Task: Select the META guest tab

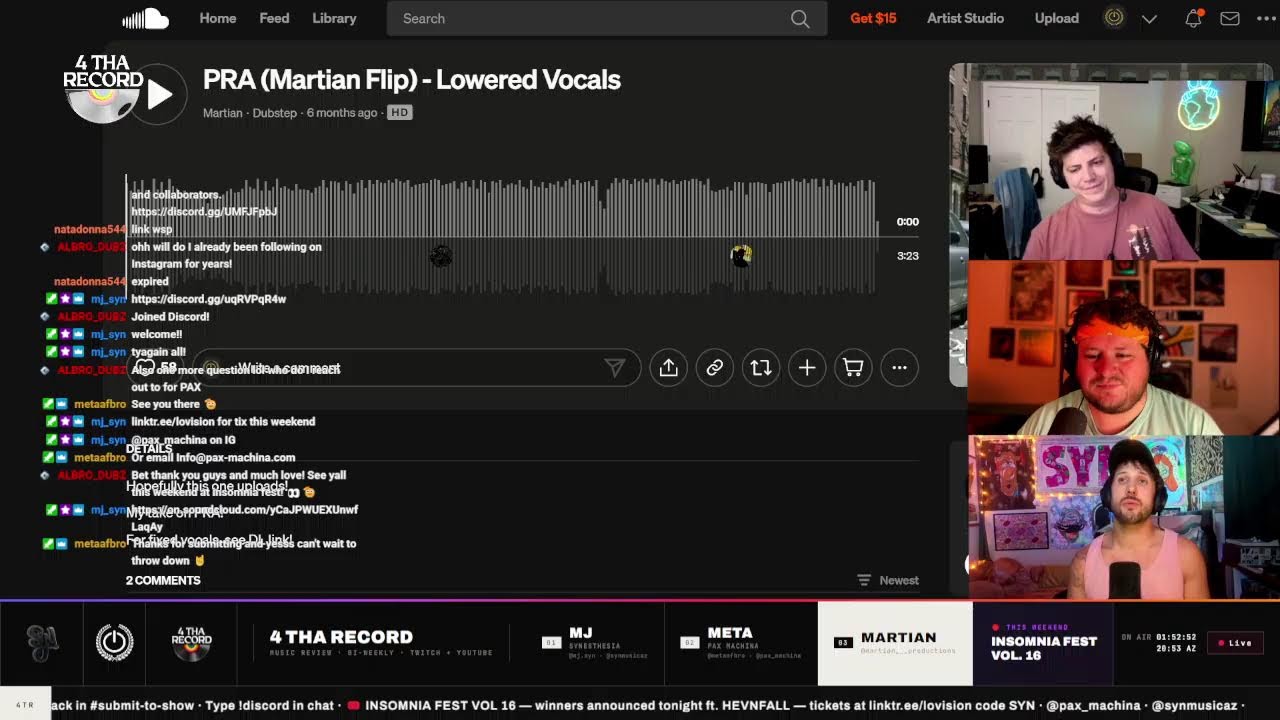Action: point(742,643)
